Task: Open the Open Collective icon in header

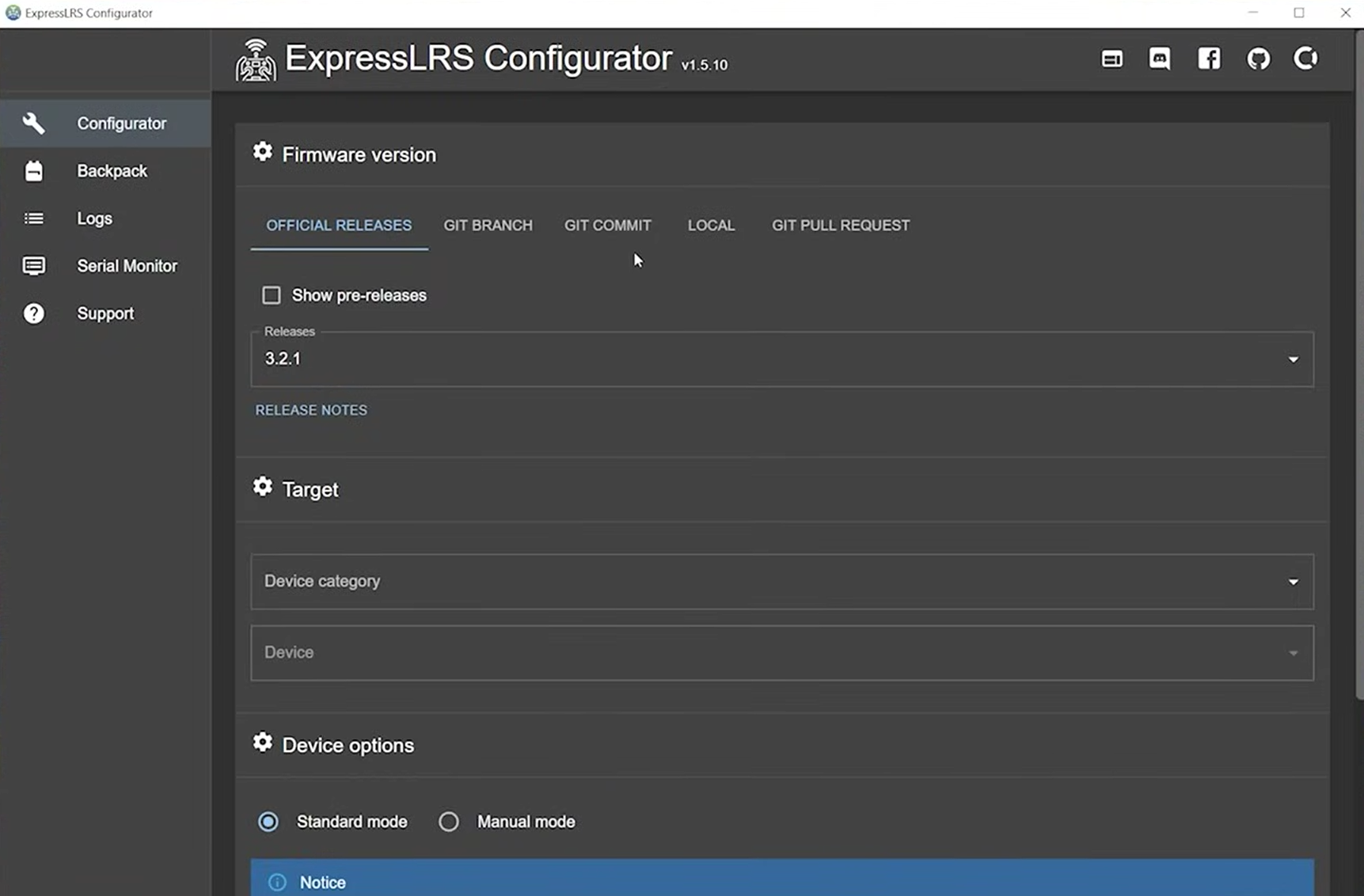Action: click(1305, 59)
